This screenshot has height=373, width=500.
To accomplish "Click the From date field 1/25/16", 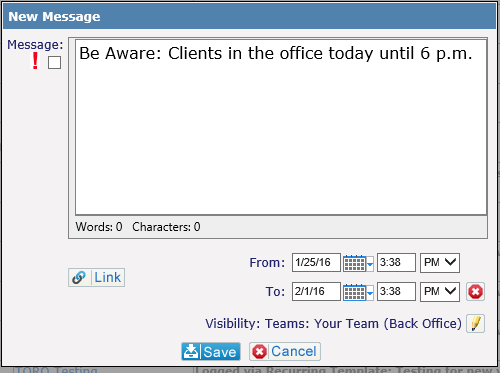I will tap(316, 263).
